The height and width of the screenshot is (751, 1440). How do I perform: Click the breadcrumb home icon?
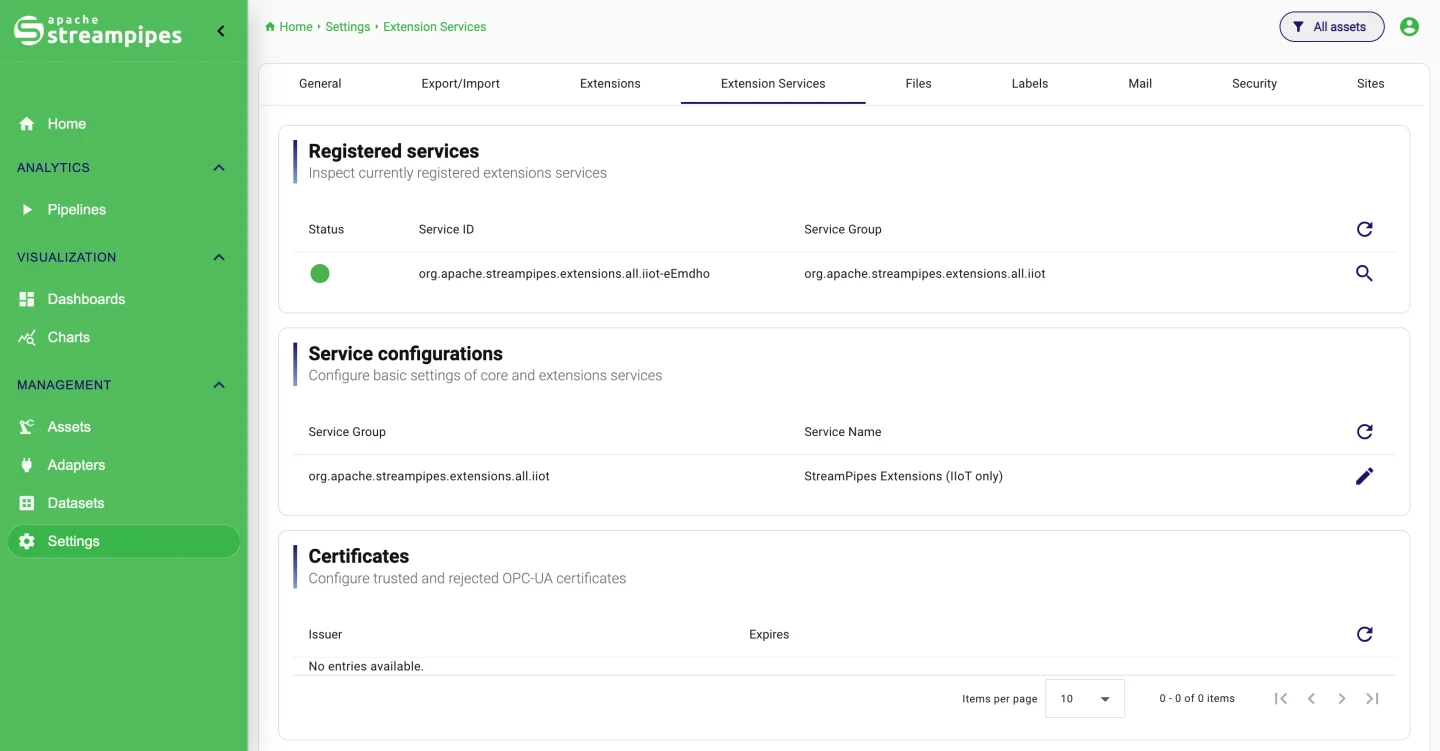tap(270, 27)
